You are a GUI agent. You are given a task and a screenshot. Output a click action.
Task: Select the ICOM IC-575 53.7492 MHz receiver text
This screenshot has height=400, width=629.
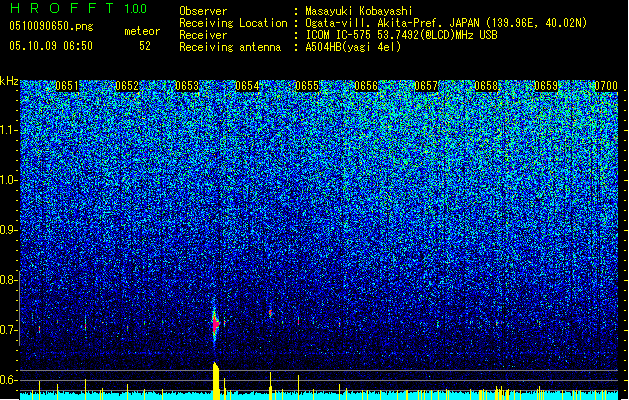point(401,35)
